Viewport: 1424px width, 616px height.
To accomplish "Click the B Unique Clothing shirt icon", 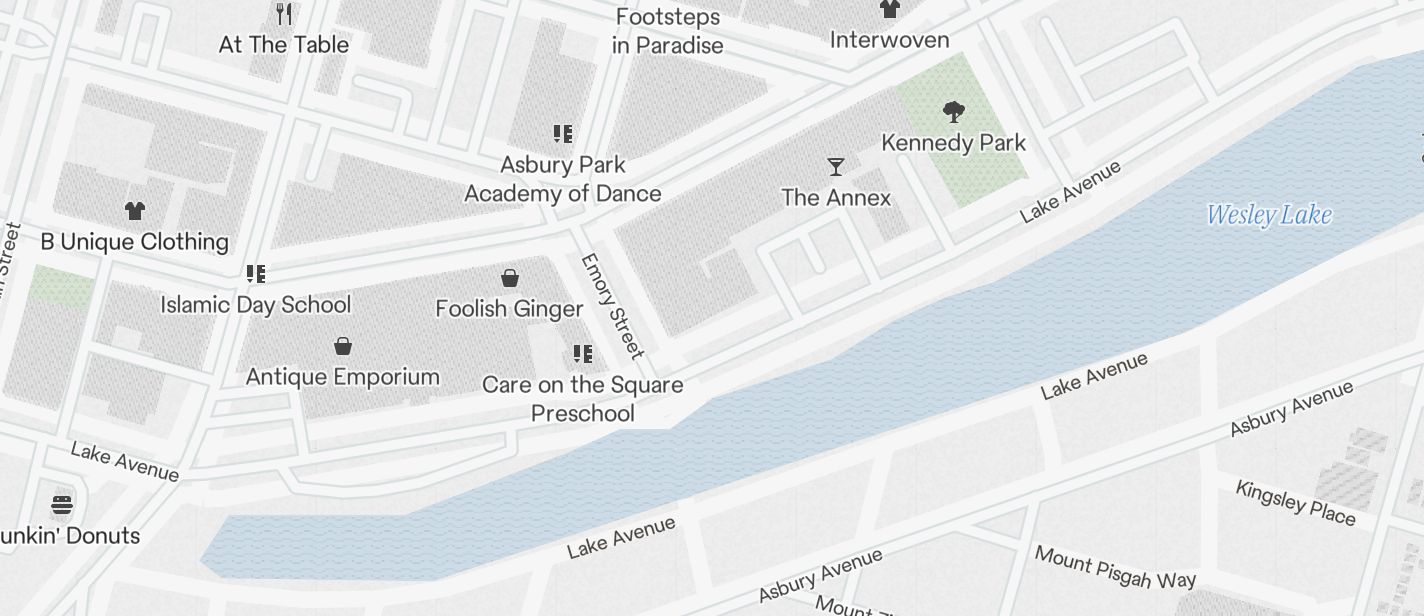I will [135, 210].
